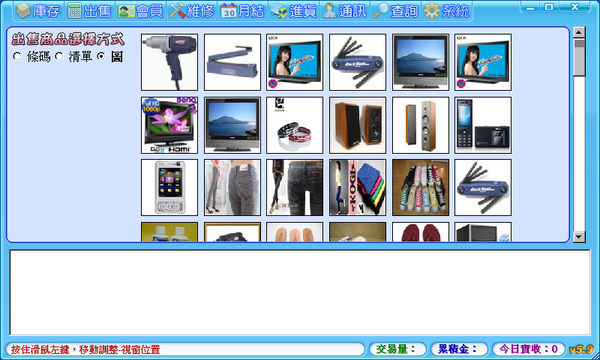This screenshot has width=600, height=360.
Task: Open the 系統 gear settings section
Action: coord(447,11)
